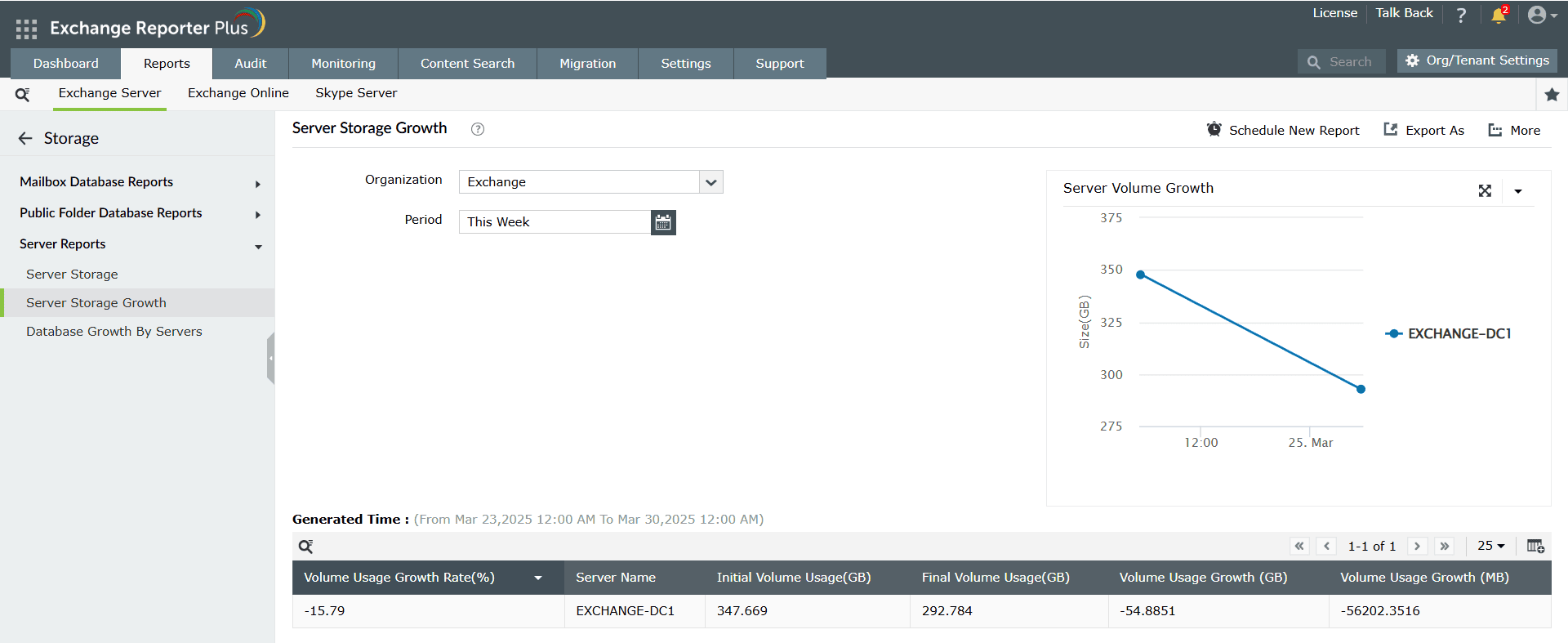Open the Migration tab
Screen dimensions: 1568x643
[588, 64]
